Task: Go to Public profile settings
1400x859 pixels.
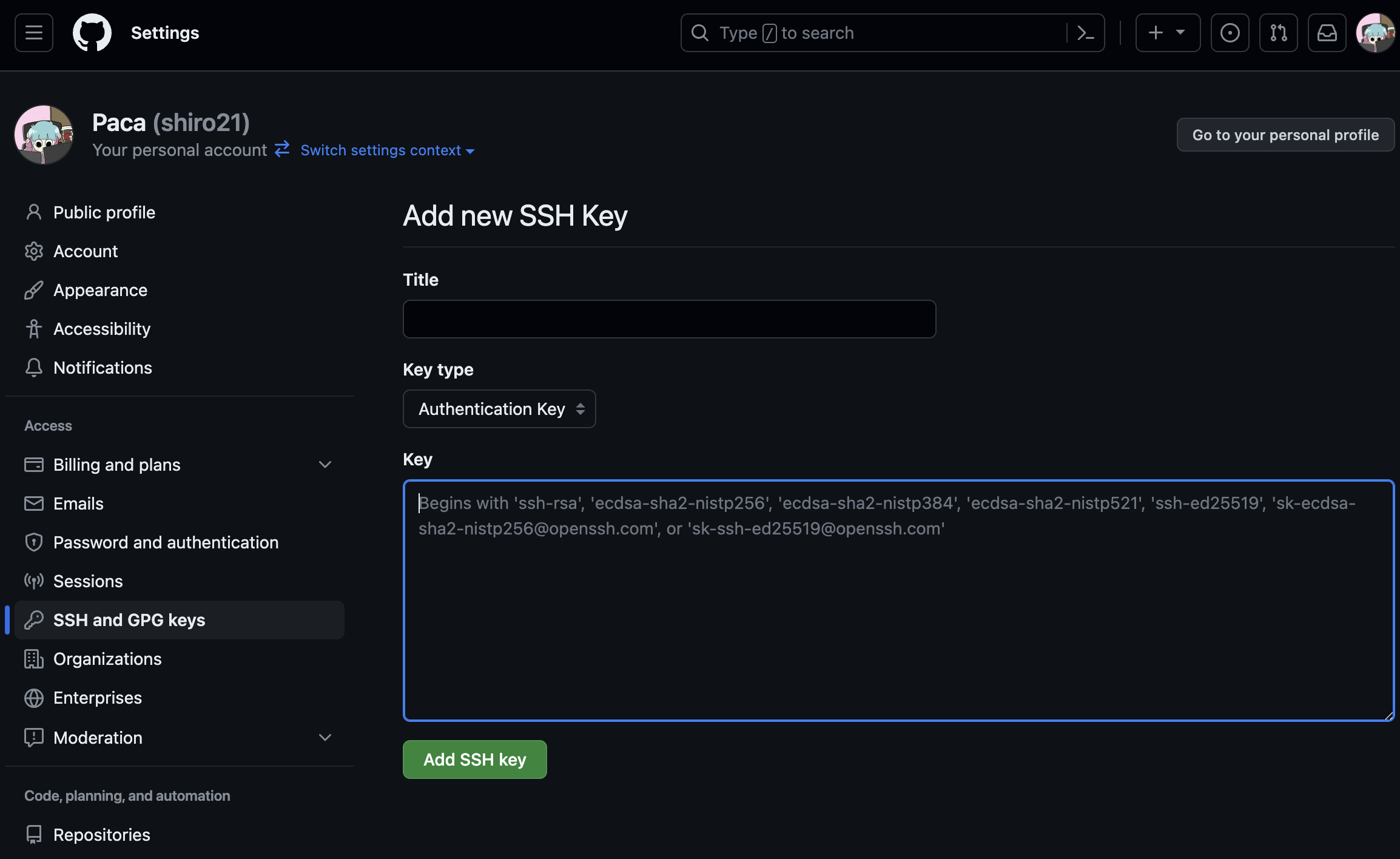Action: (x=104, y=212)
